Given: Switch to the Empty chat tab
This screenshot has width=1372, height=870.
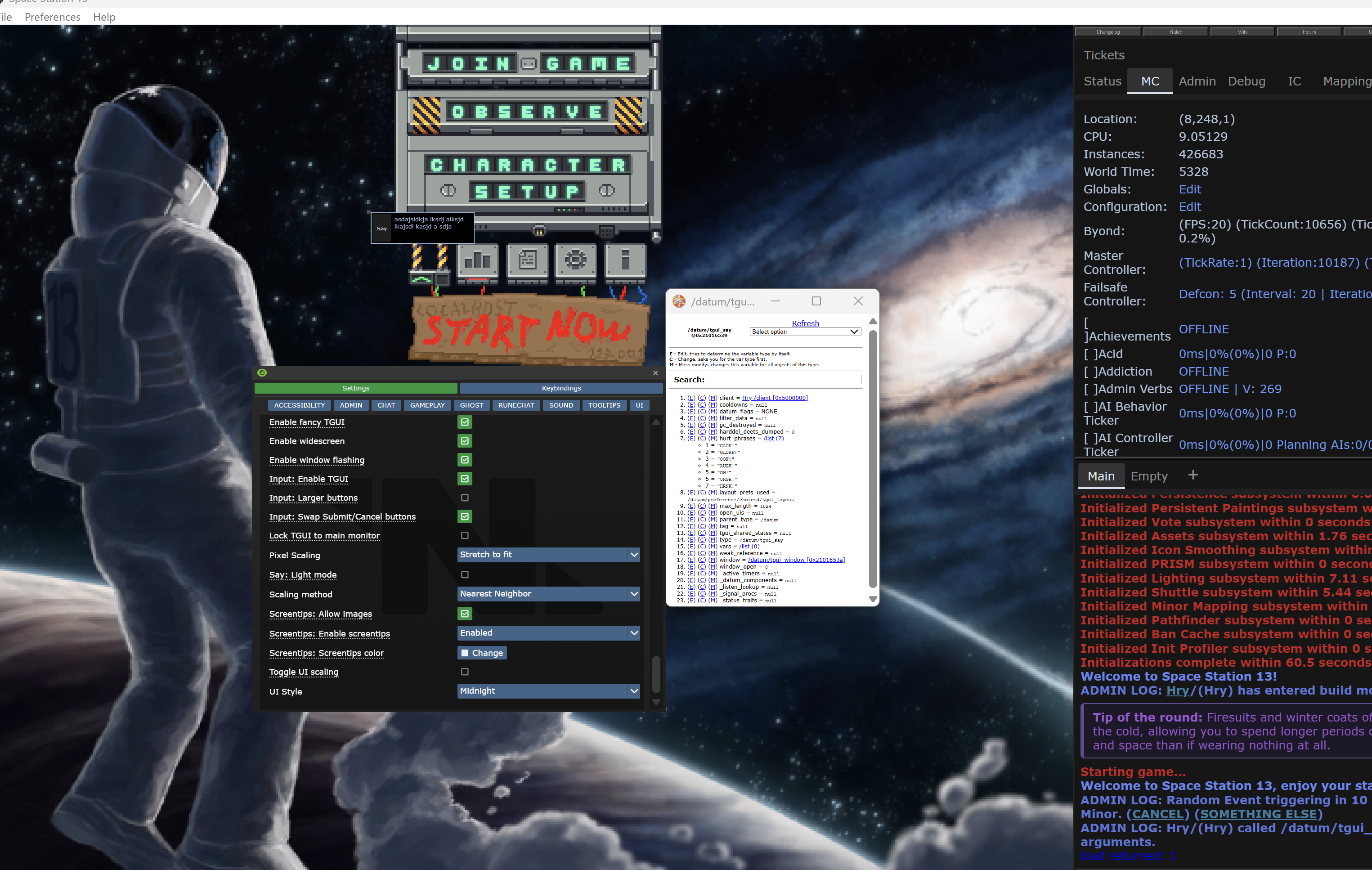Looking at the screenshot, I should [1148, 476].
